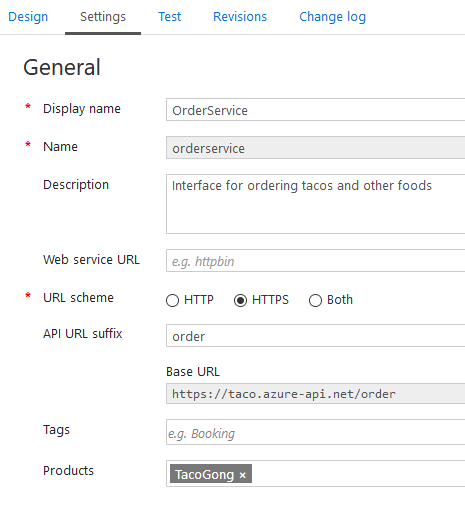Open the Test tab
465x505 pixels.
(x=170, y=17)
